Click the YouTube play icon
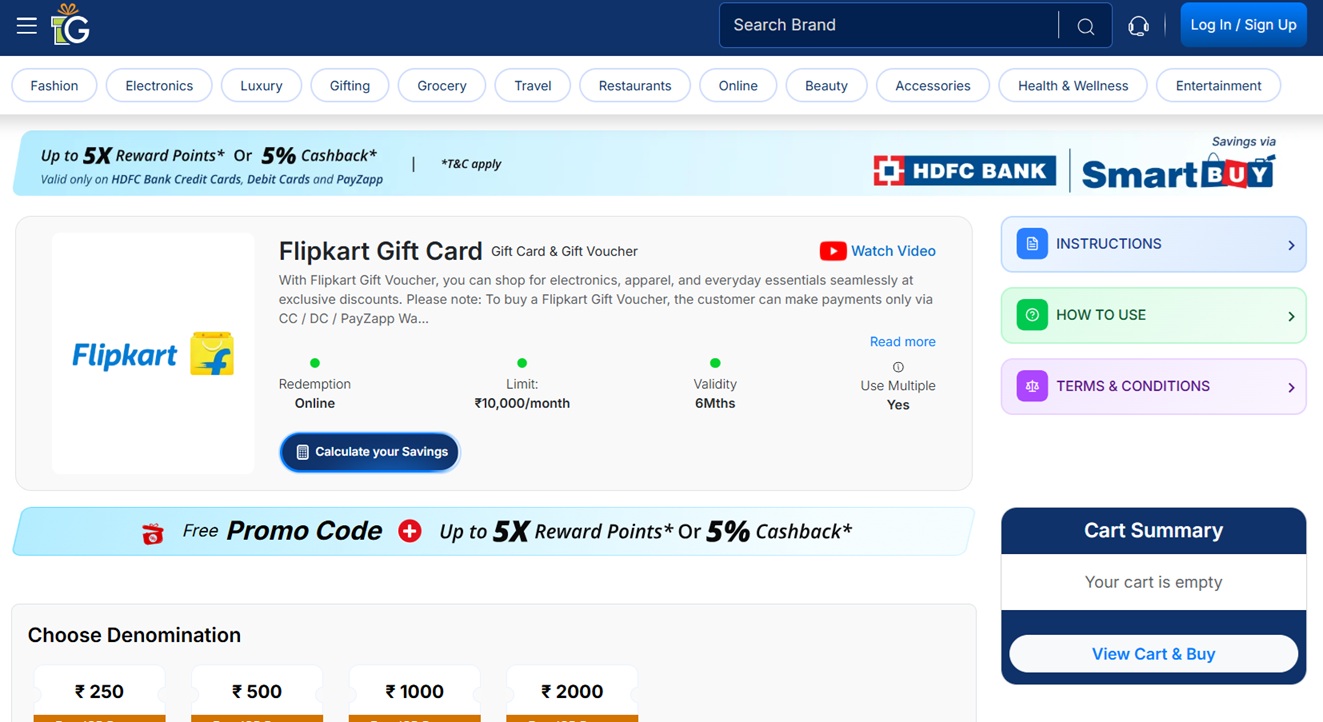Viewport: 1323px width, 722px height. coord(832,251)
